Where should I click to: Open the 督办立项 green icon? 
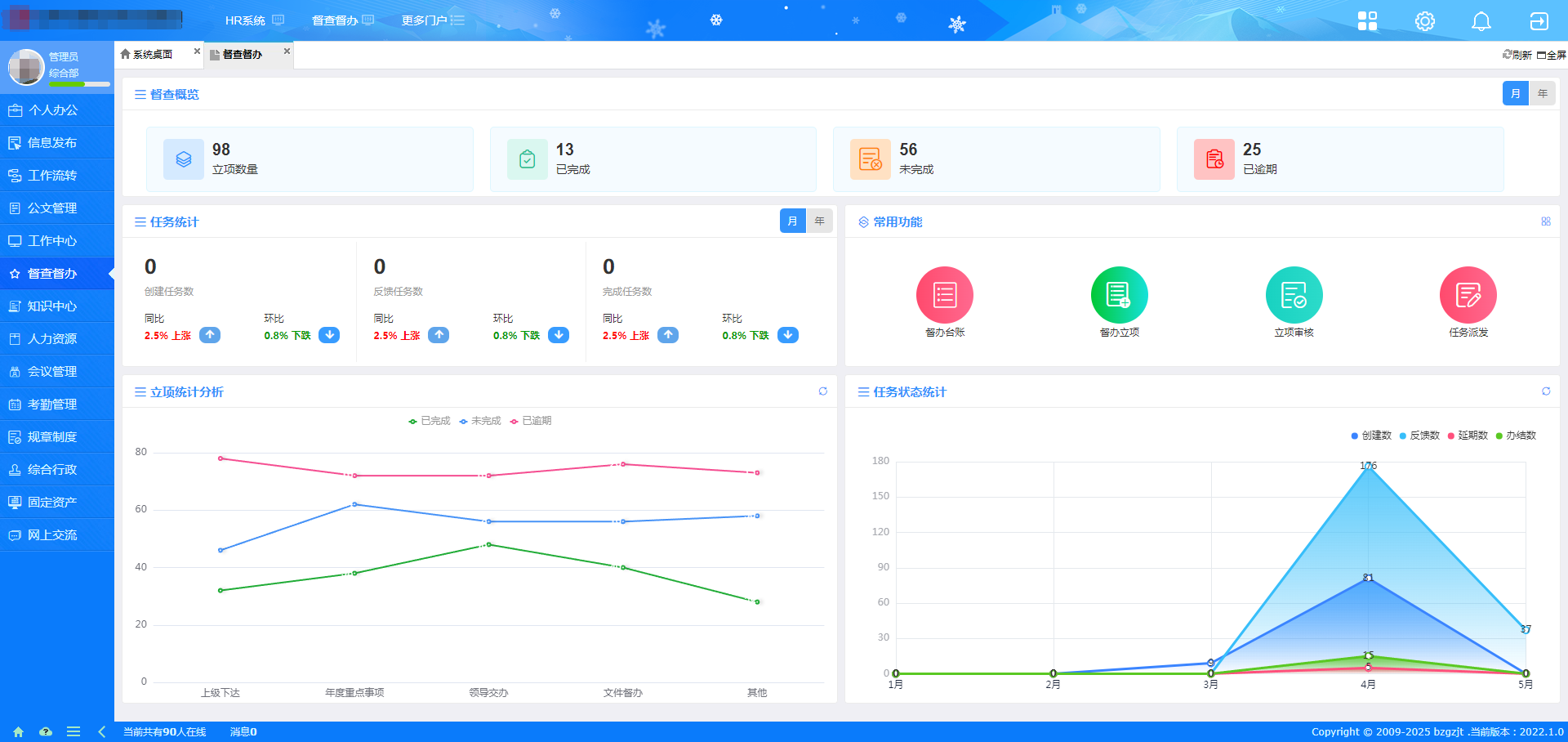coord(1119,295)
